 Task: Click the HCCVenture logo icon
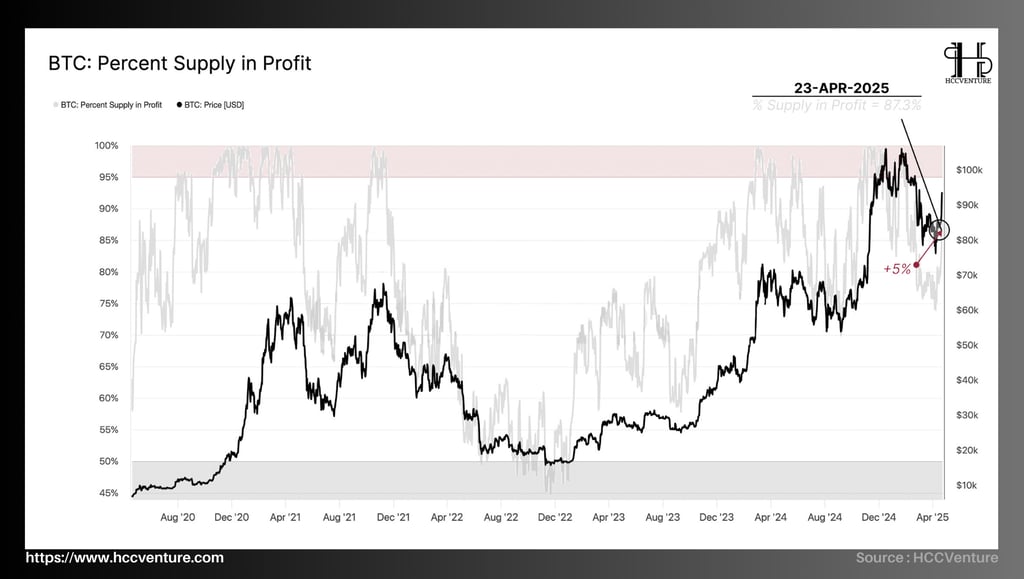click(968, 63)
